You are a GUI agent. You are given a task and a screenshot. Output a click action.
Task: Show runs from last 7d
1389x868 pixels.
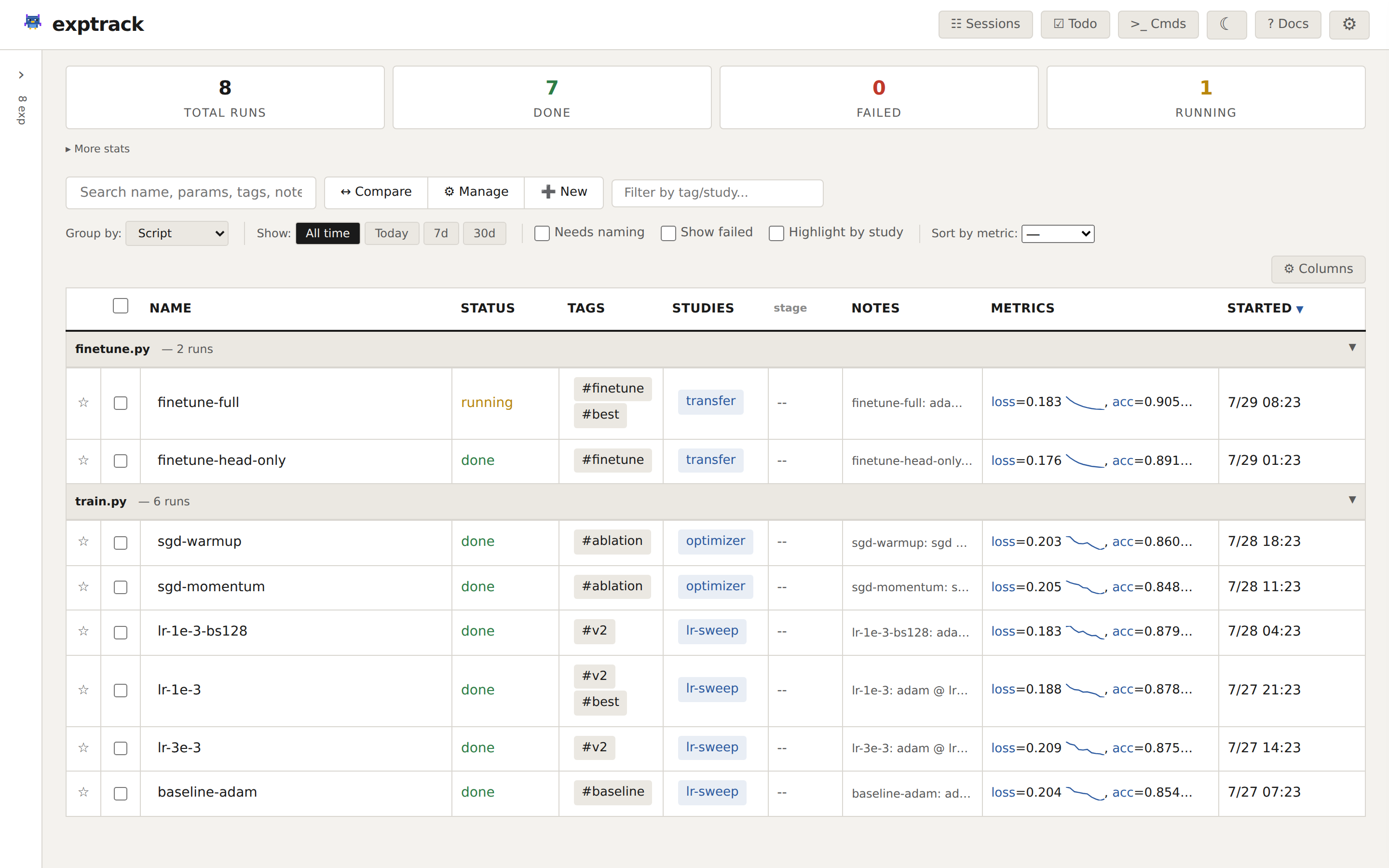(441, 233)
